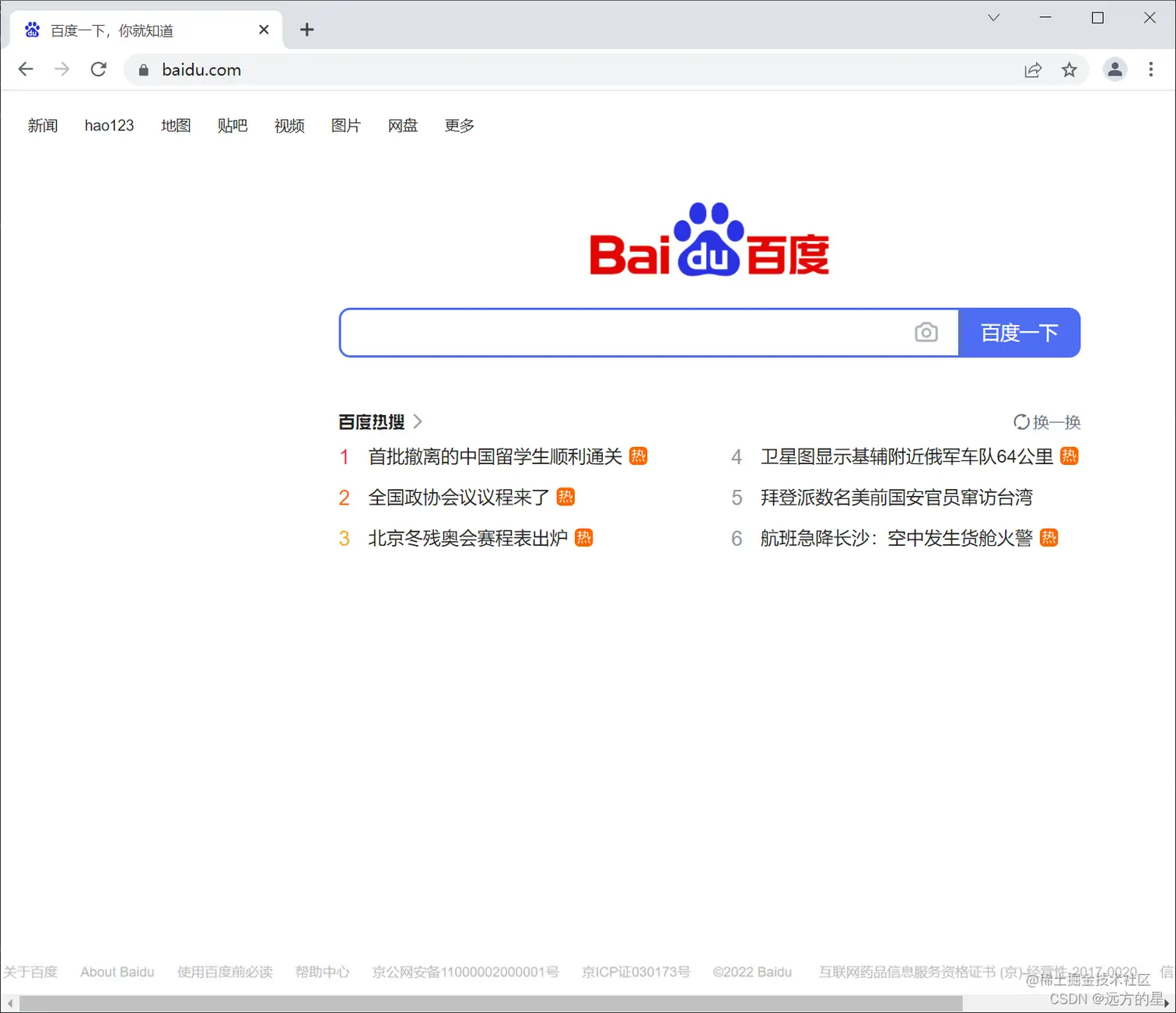This screenshot has width=1176, height=1013.
Task: Open the browser share icon
Action: click(x=1033, y=69)
